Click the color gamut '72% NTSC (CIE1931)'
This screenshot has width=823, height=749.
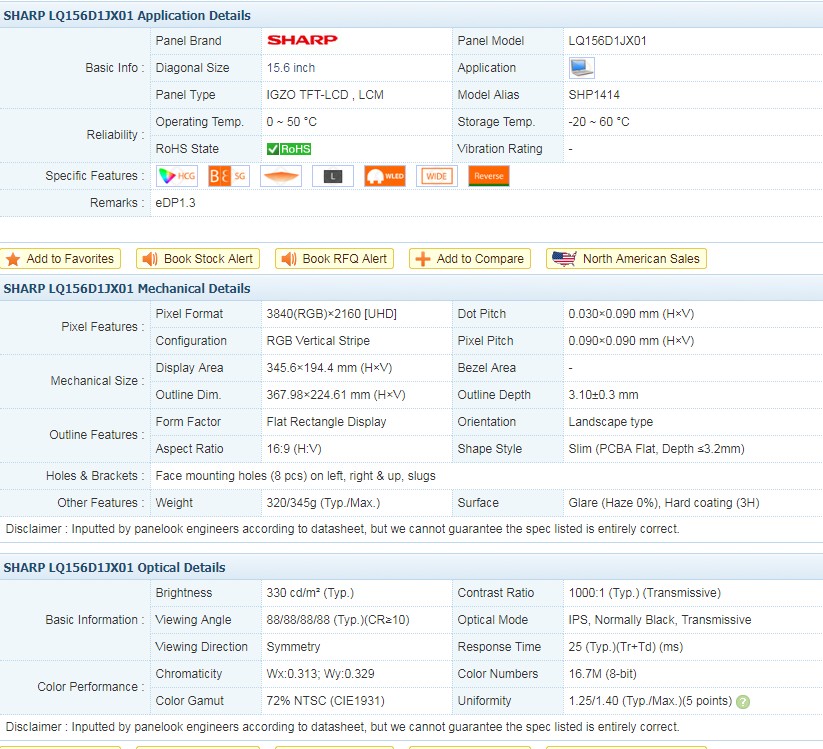(x=325, y=701)
